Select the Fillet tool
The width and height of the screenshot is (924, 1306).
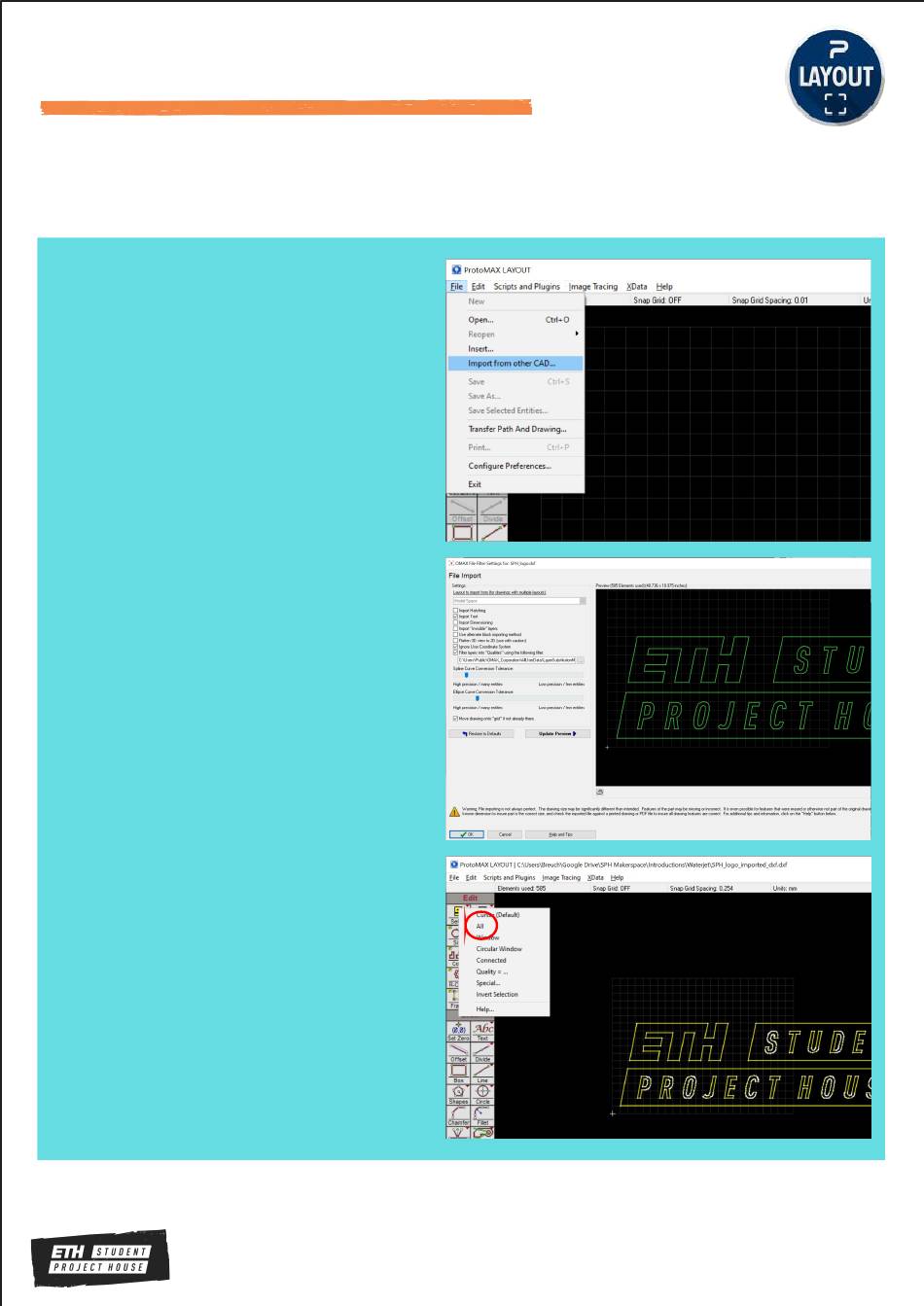(x=482, y=1116)
